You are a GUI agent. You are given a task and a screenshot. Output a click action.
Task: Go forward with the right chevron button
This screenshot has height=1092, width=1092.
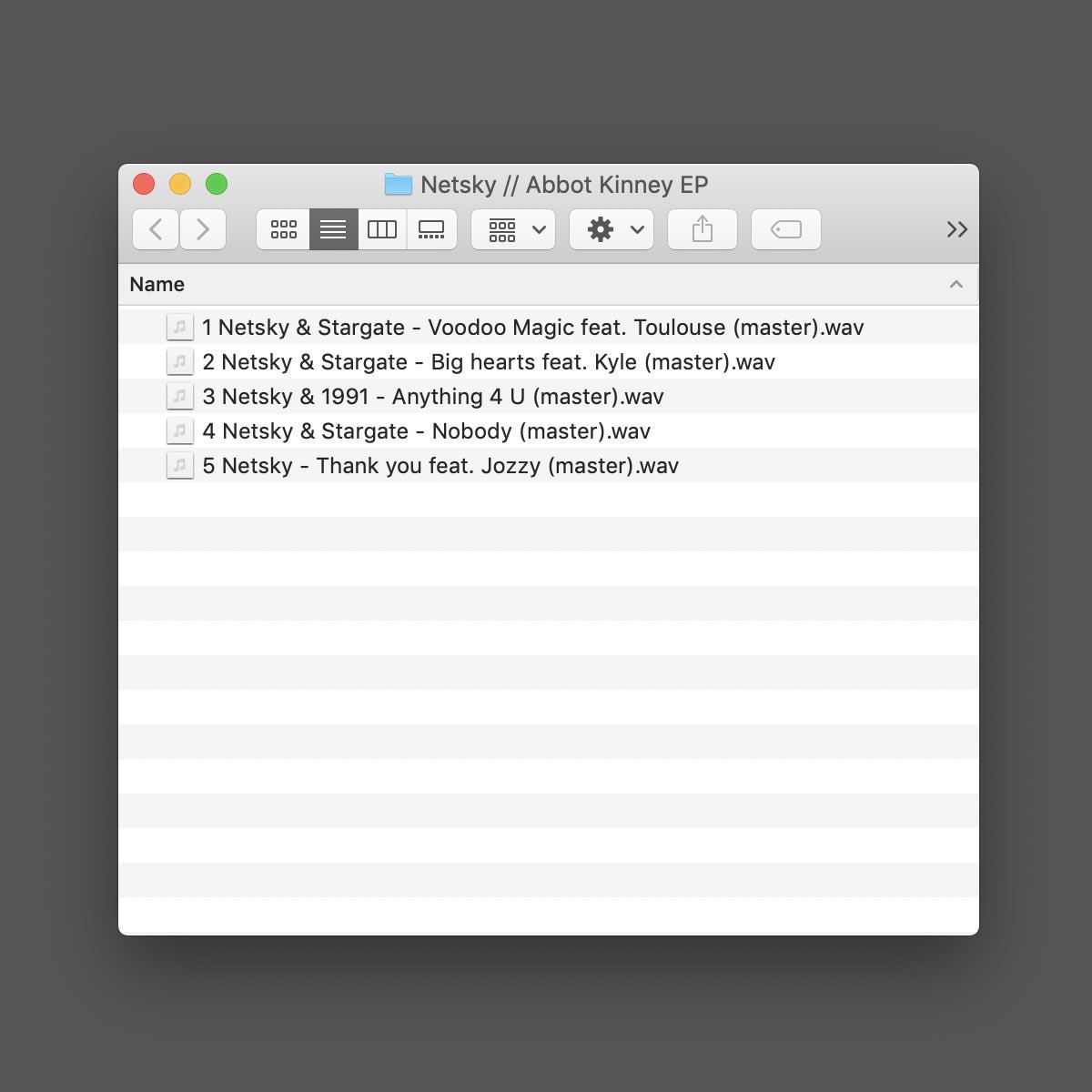pyautogui.click(x=203, y=229)
